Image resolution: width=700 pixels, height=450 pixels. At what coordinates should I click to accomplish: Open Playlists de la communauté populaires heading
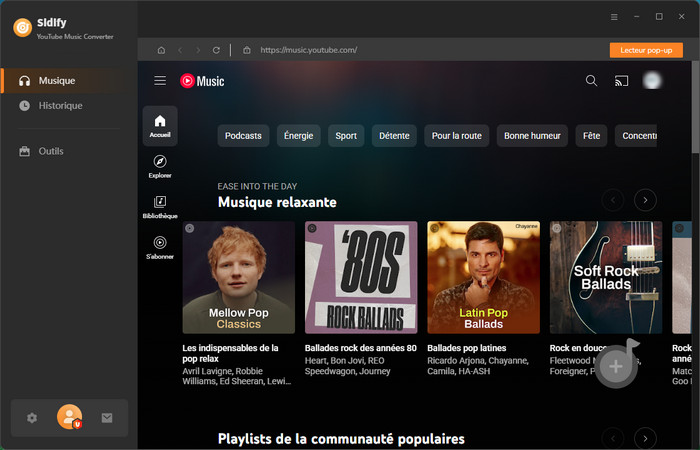(341, 439)
